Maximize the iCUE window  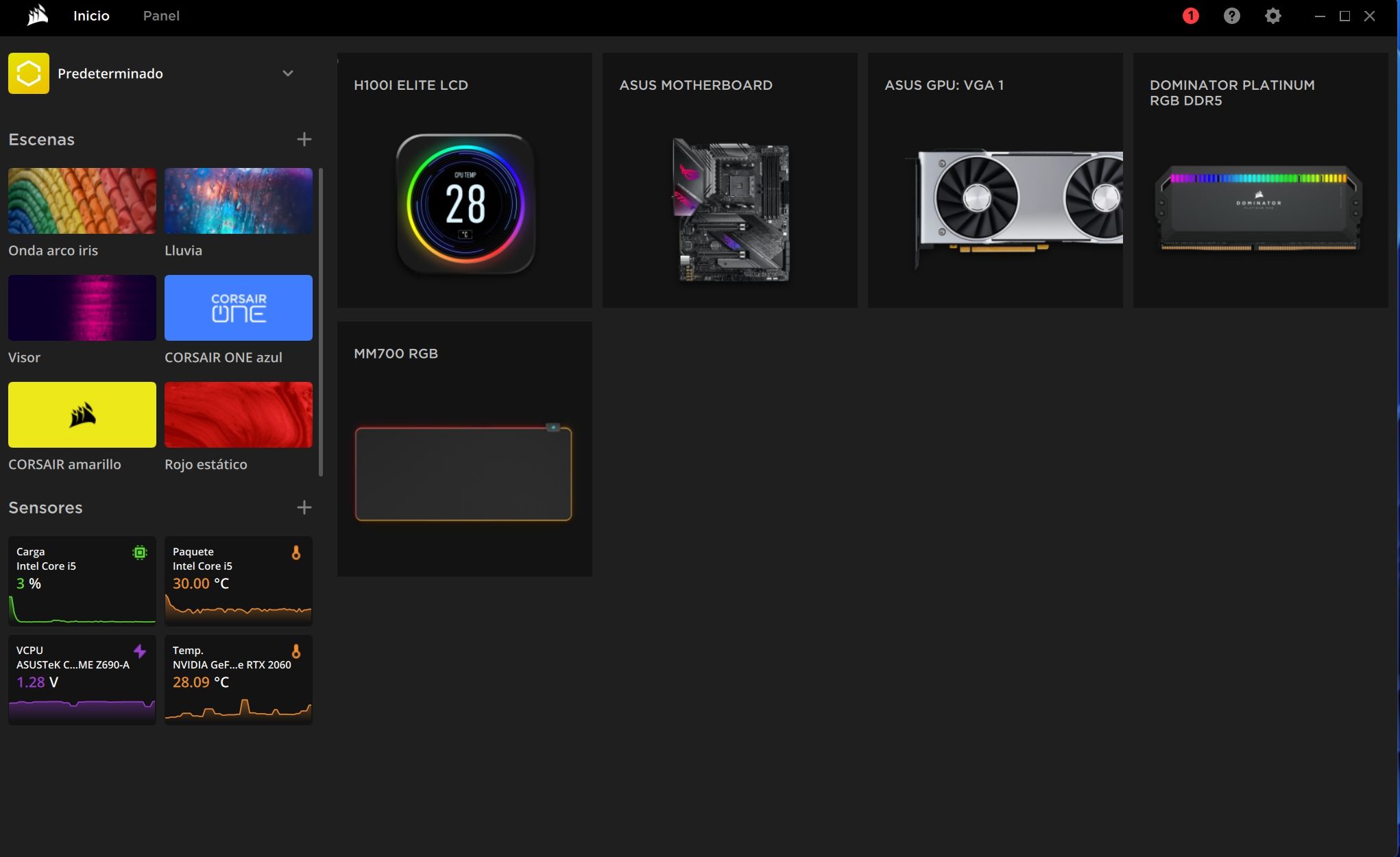click(x=1345, y=16)
